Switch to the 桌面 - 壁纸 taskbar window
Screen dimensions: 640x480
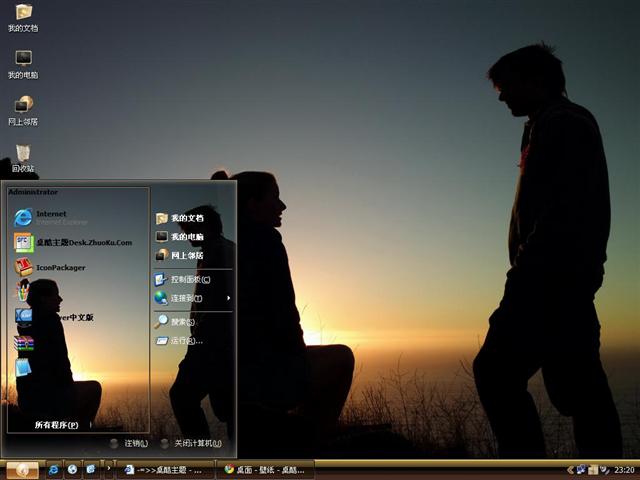265,469
